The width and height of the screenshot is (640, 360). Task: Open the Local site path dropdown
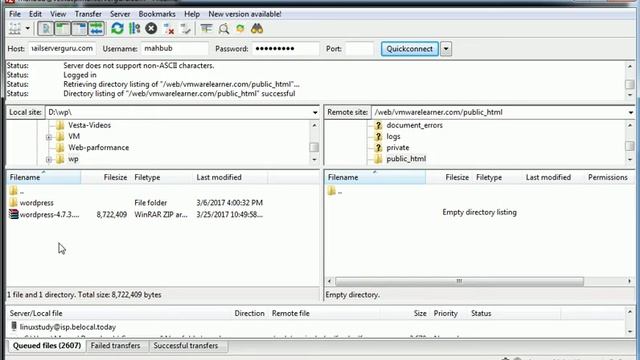click(315, 112)
